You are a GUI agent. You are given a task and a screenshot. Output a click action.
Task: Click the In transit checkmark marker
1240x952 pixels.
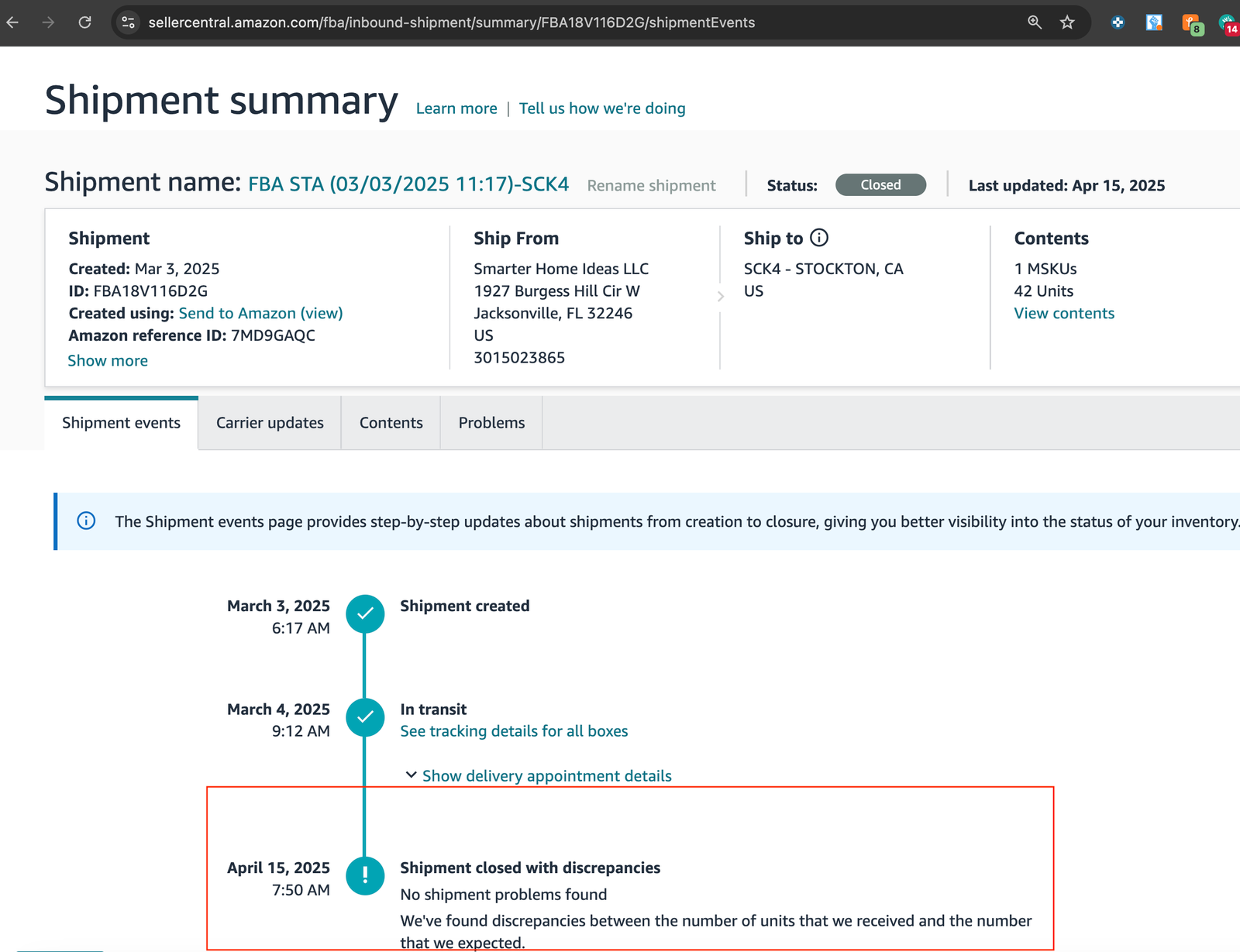pos(365,717)
